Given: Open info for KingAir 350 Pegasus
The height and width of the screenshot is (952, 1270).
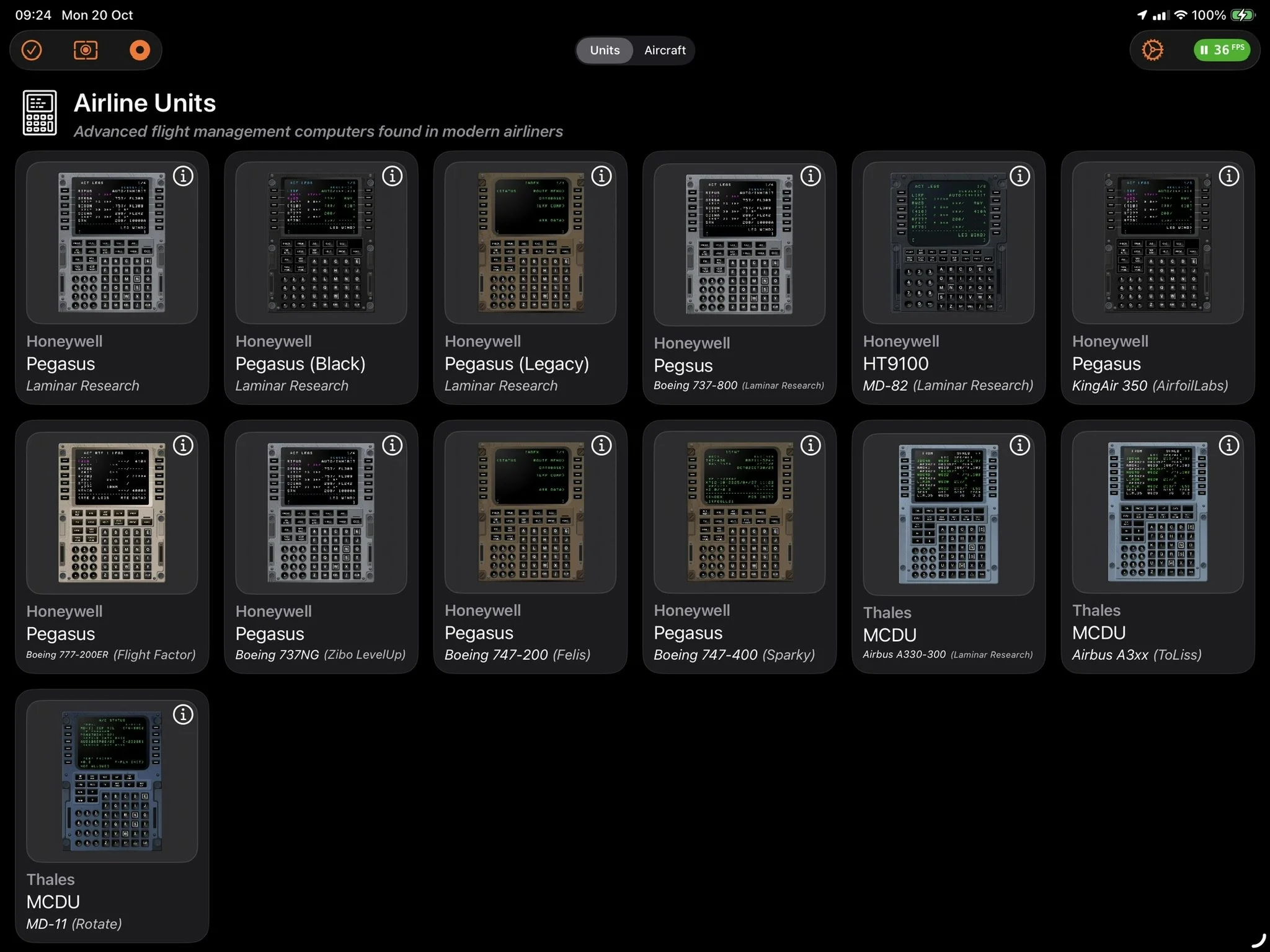Looking at the screenshot, I should coord(1228,176).
